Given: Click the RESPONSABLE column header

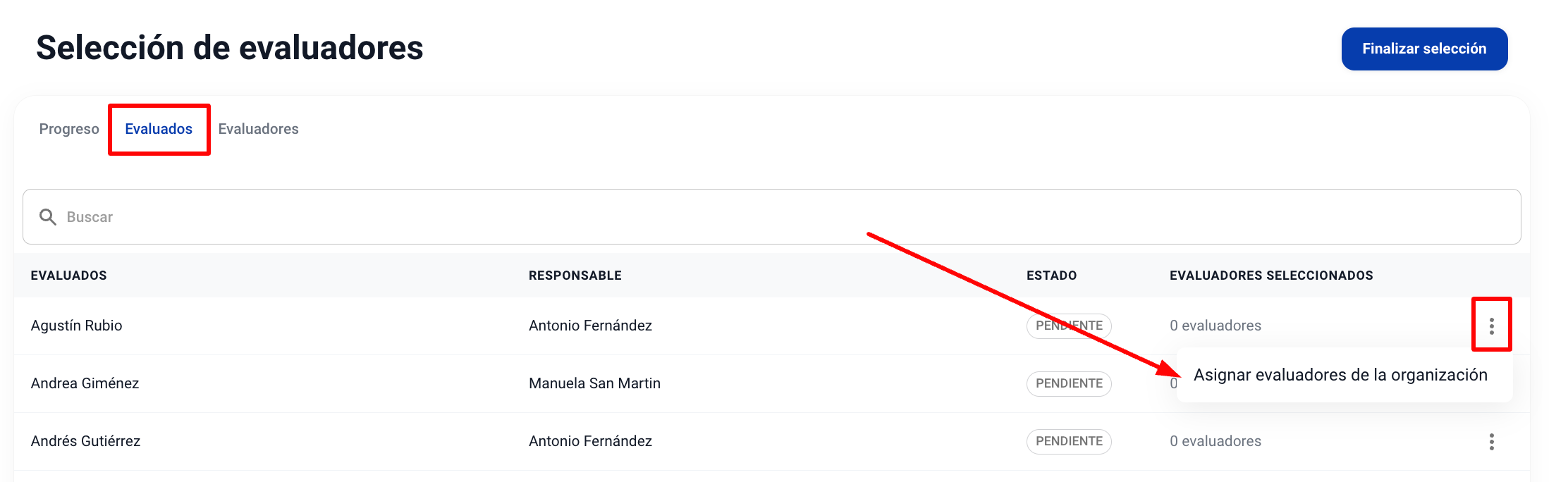Looking at the screenshot, I should (575, 276).
